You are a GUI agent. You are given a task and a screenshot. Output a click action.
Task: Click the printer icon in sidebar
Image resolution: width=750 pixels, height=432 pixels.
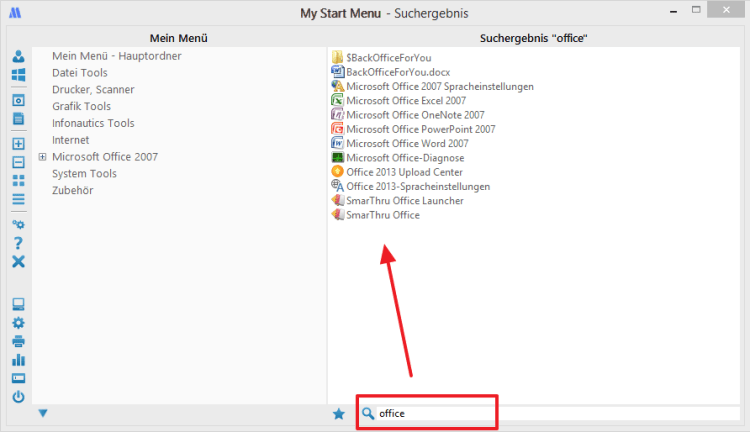point(18,342)
